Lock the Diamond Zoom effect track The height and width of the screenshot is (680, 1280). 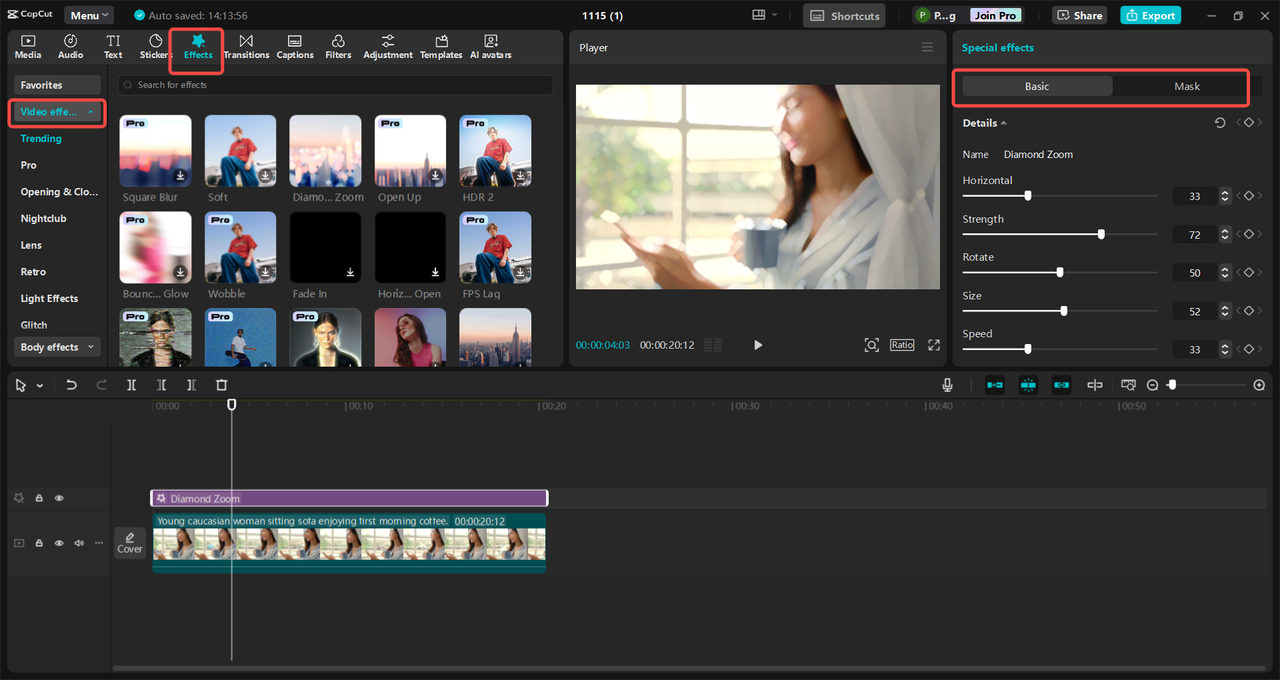[39, 498]
